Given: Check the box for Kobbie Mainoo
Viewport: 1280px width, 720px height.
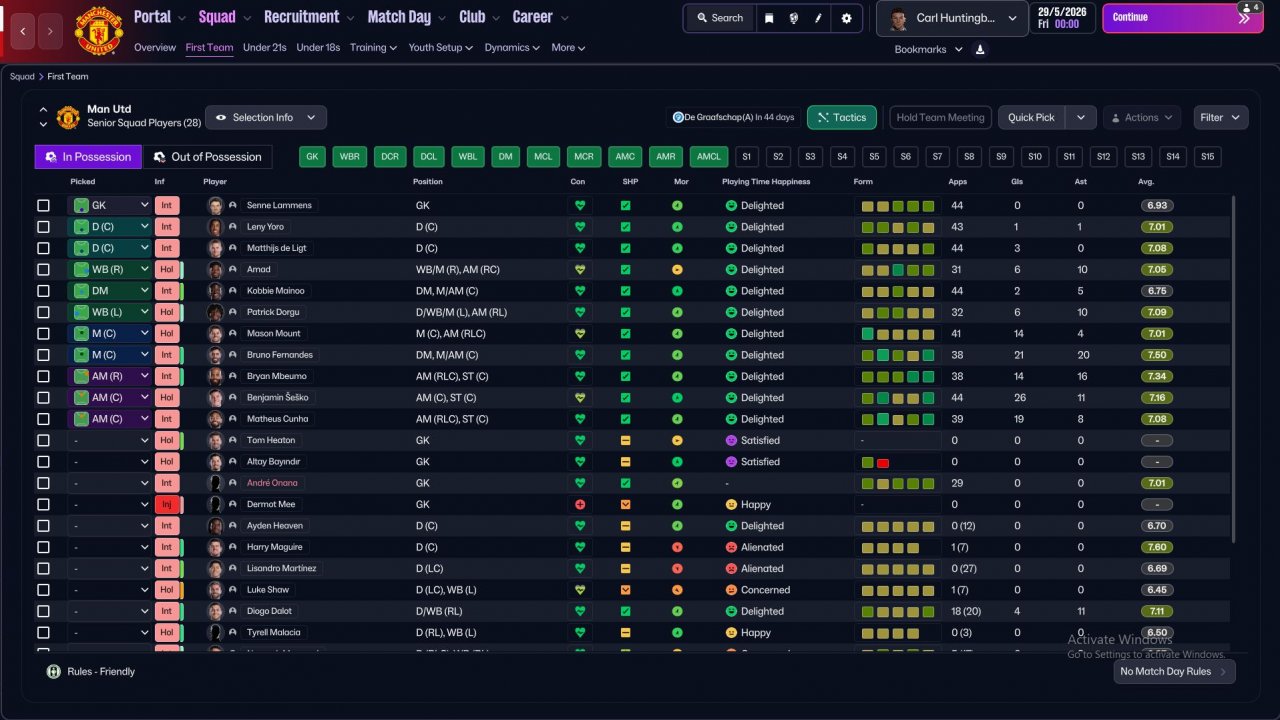Looking at the screenshot, I should point(43,291).
